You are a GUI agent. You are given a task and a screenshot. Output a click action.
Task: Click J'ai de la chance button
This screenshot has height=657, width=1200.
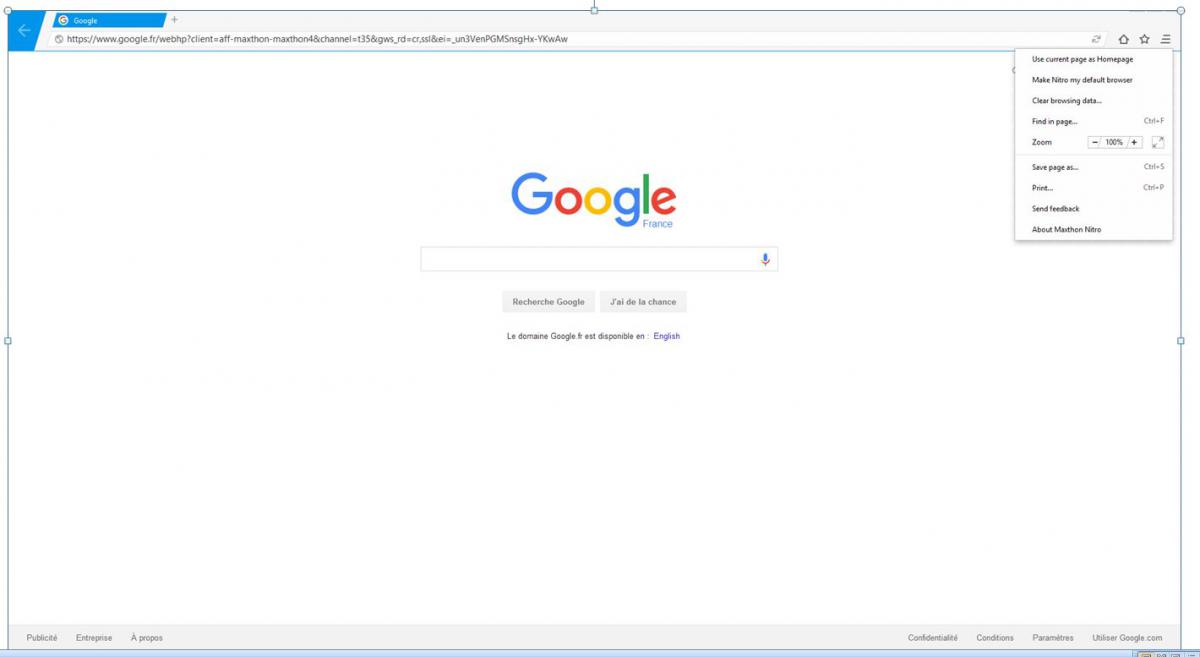pyautogui.click(x=643, y=302)
